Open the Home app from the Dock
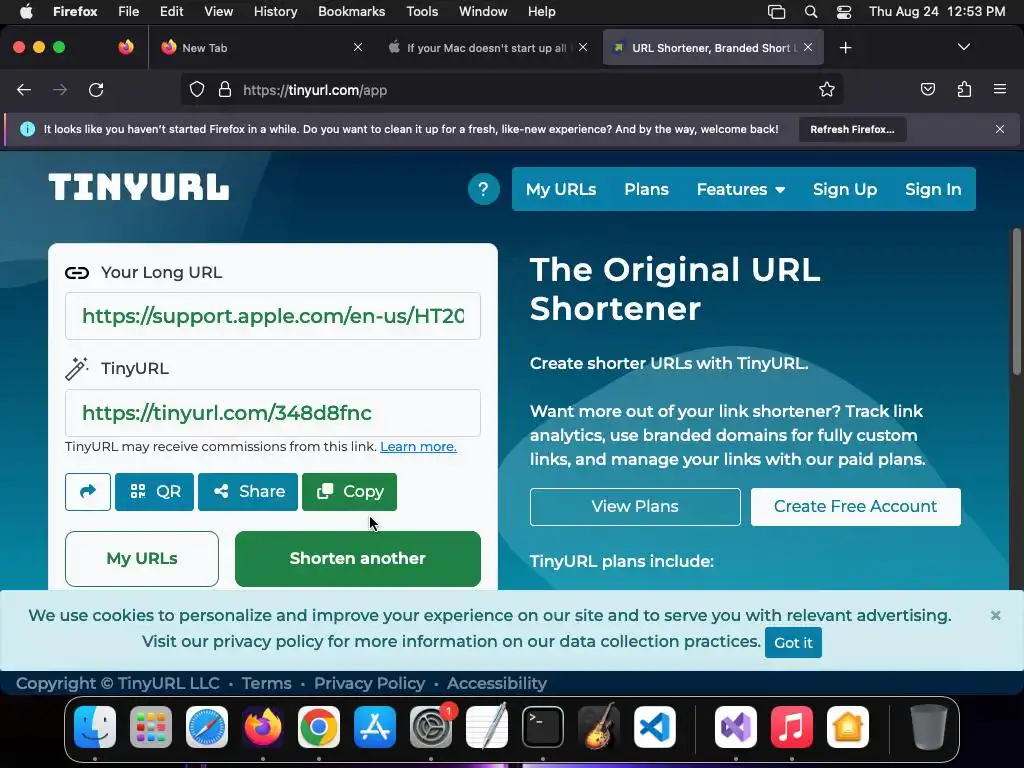Image resolution: width=1024 pixels, height=768 pixels. pyautogui.click(x=848, y=727)
